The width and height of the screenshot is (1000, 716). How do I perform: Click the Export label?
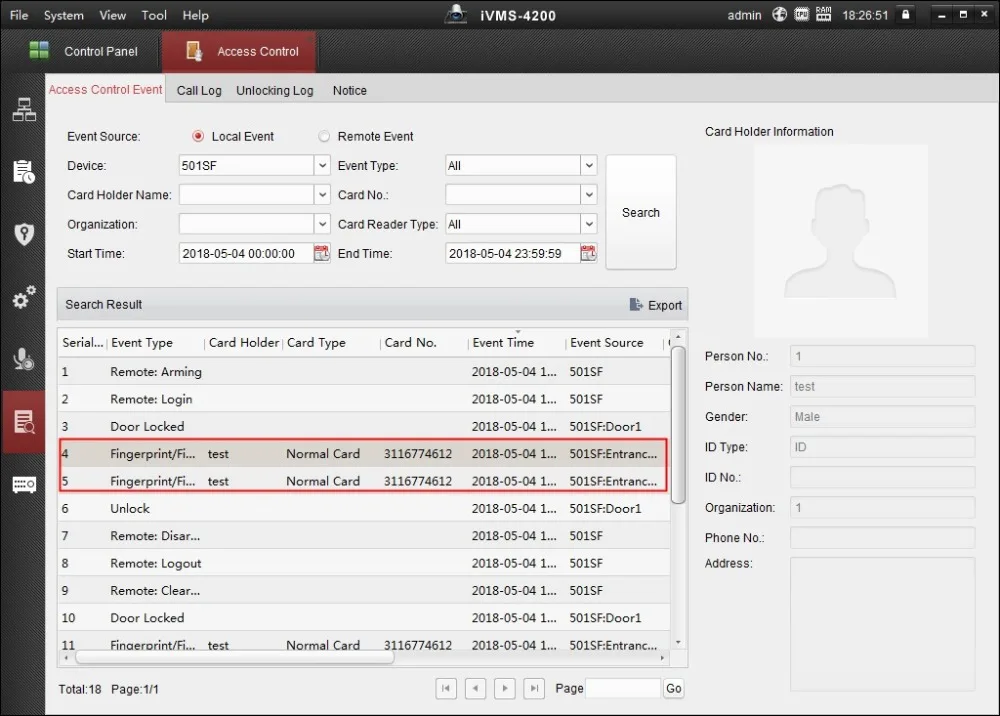click(x=665, y=305)
